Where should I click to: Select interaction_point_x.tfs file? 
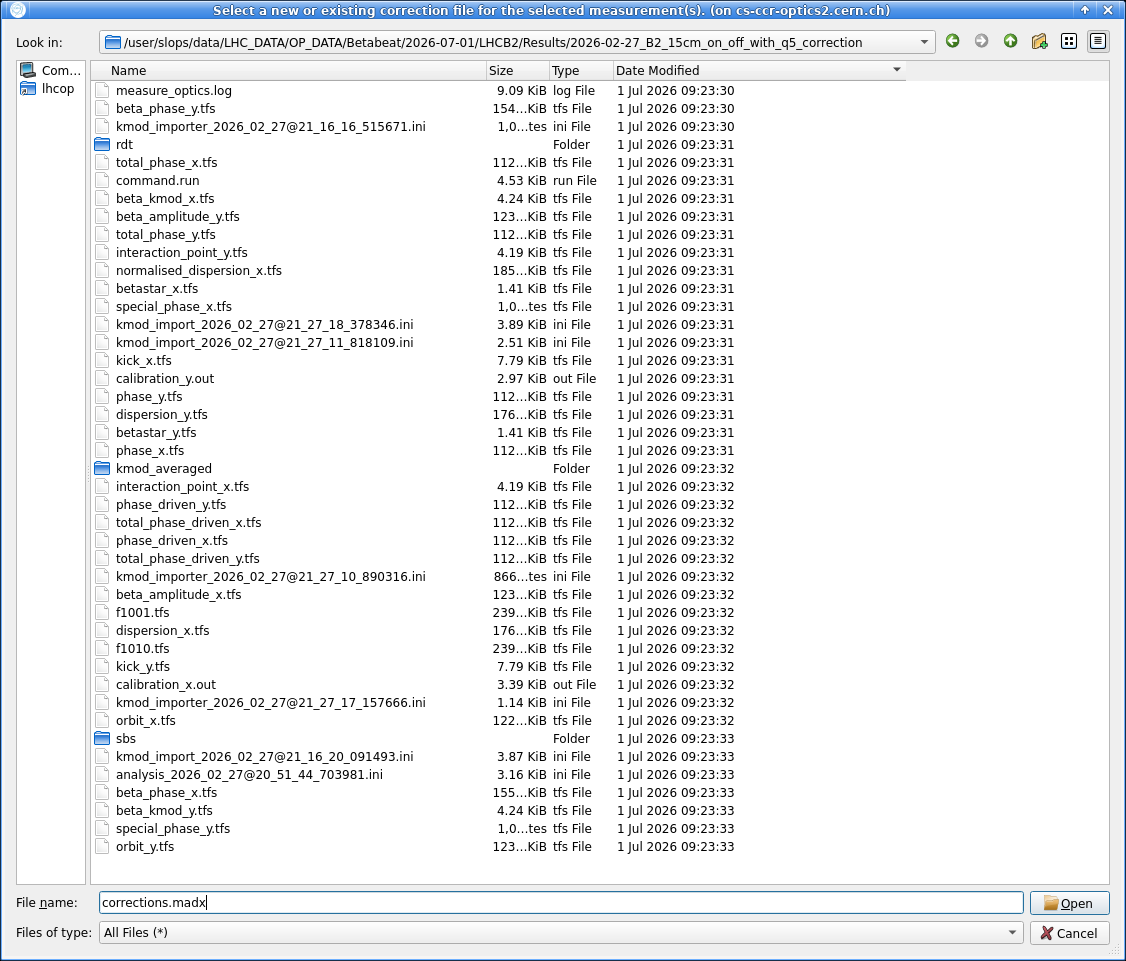tap(182, 486)
